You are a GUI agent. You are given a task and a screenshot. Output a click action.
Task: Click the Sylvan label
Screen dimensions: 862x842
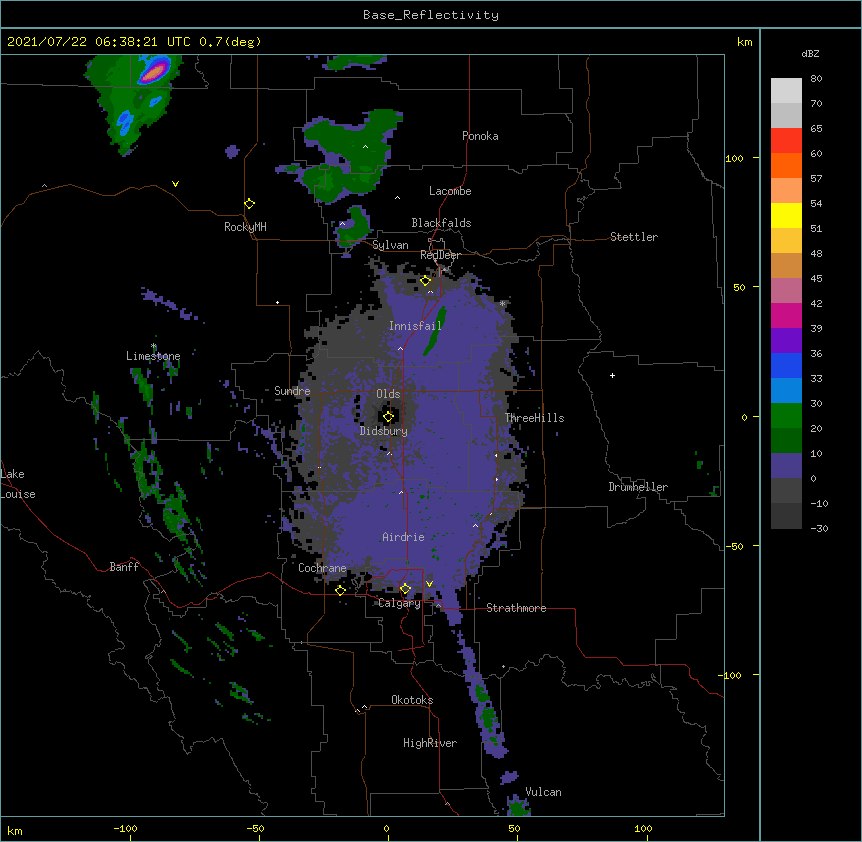(390, 245)
